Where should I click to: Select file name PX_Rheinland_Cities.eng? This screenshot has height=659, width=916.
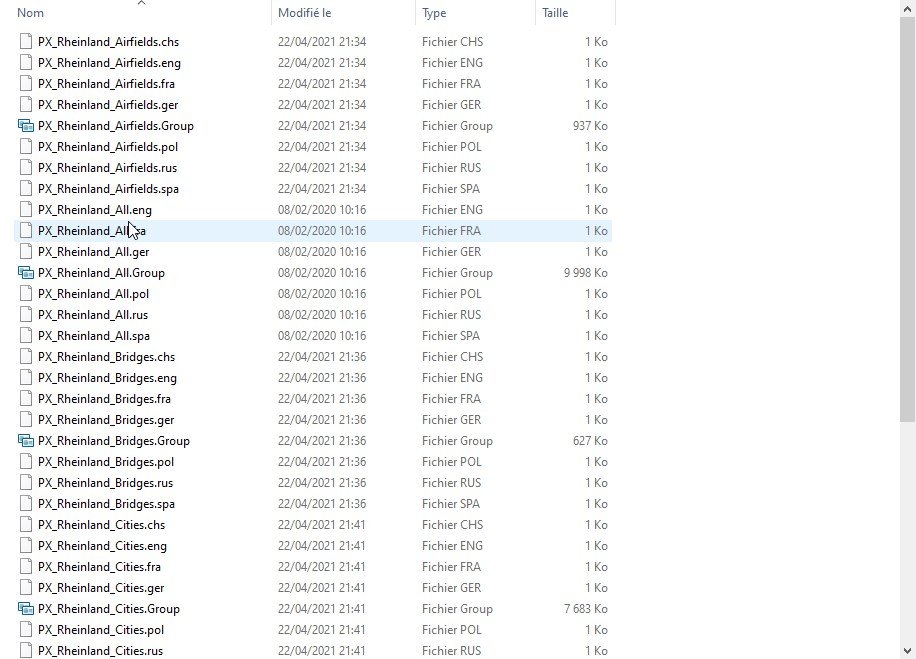pos(102,546)
